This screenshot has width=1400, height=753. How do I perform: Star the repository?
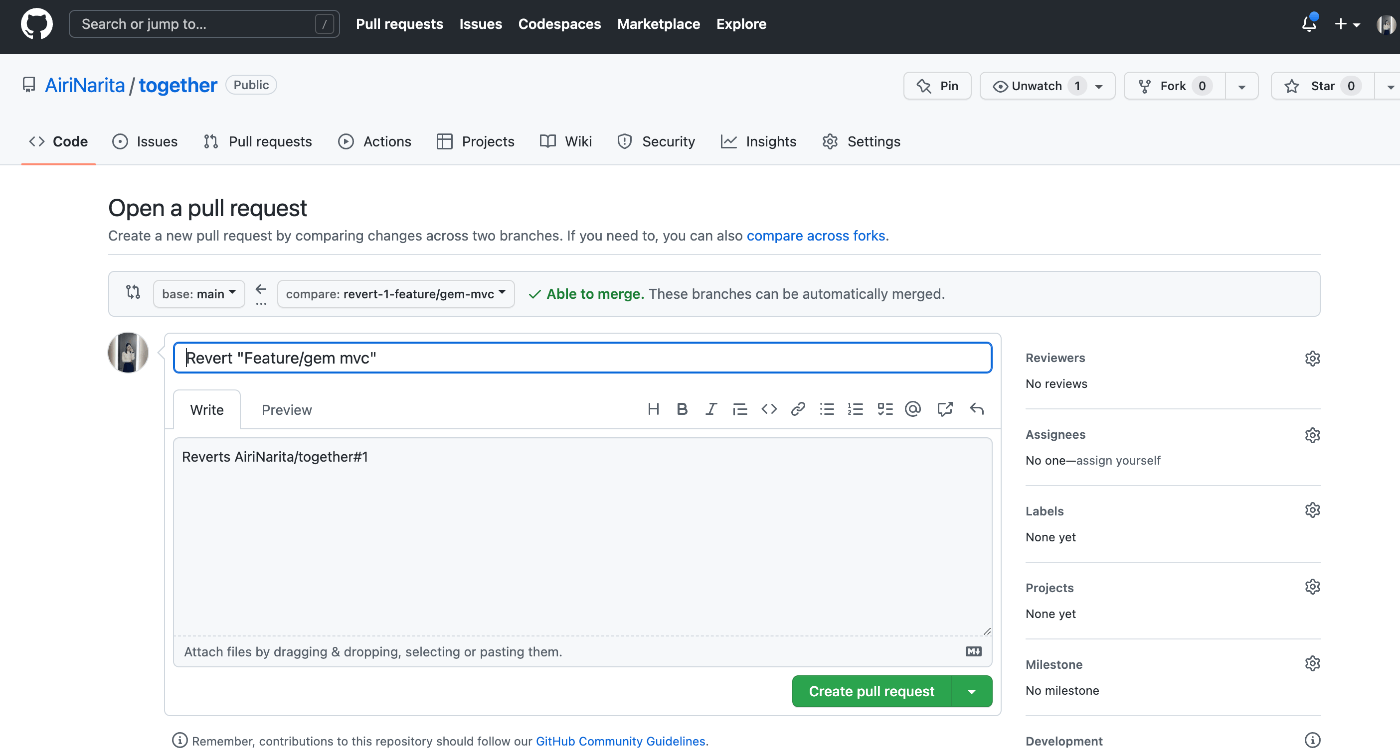(1324, 86)
